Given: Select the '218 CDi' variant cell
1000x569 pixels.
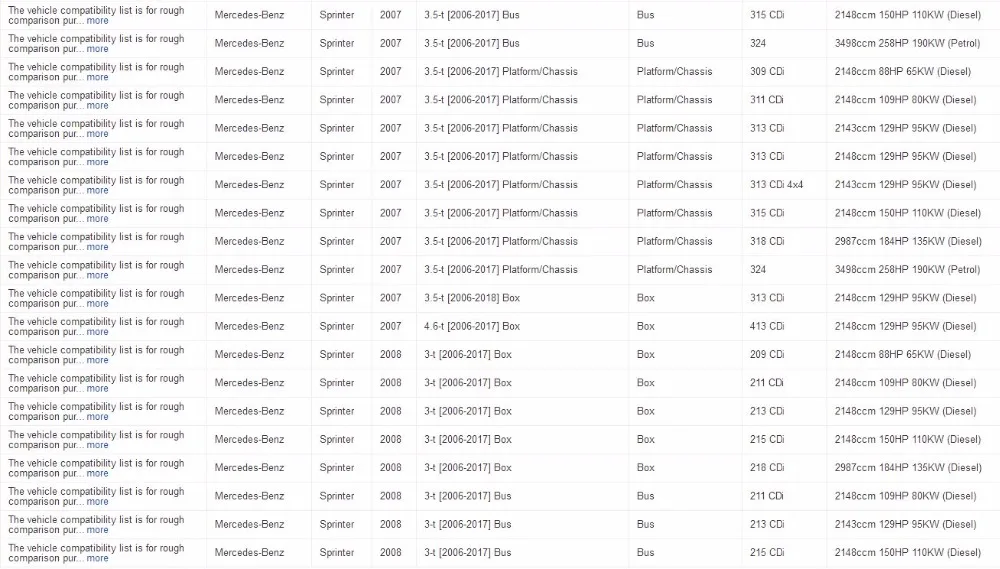Looking at the screenshot, I should pyautogui.click(x=767, y=468).
